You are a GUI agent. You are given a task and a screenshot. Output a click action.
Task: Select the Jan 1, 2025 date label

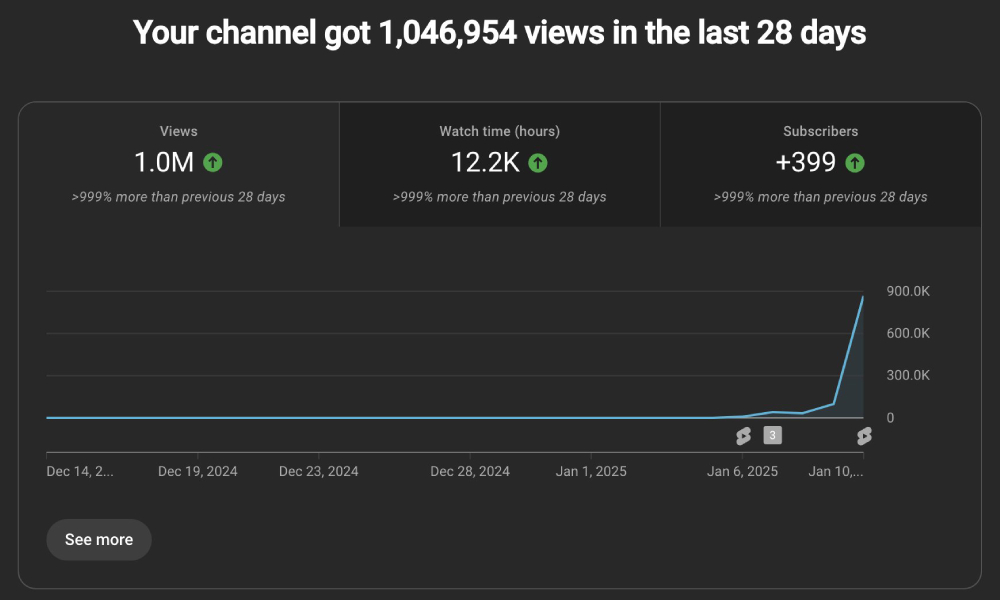point(591,471)
